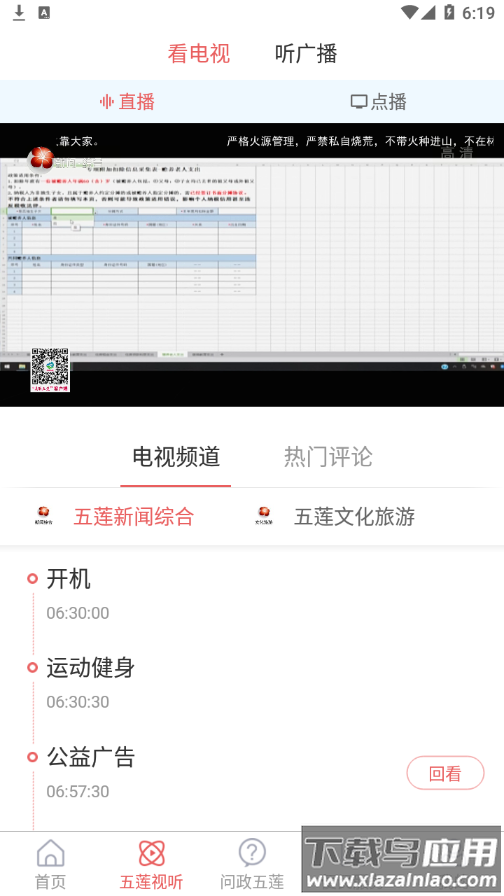The width and height of the screenshot is (504, 896).
Task: Tap 五莲文化旅游 channel logo icon
Action: pyautogui.click(x=264, y=515)
